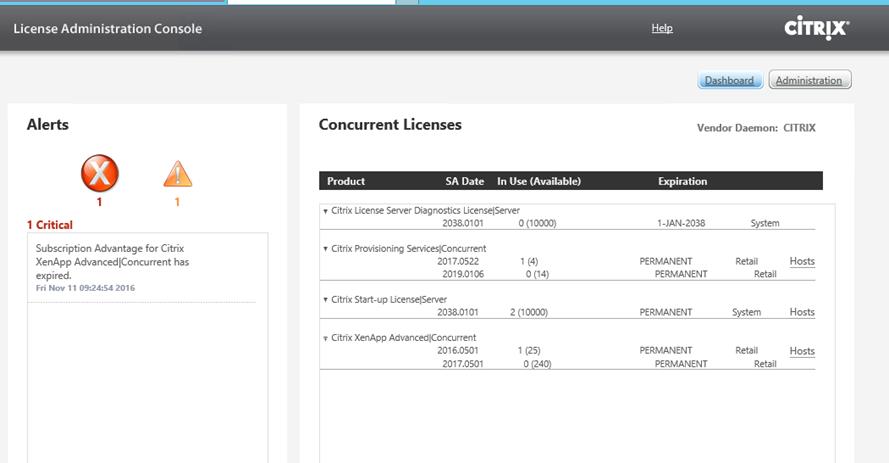Click the usage value 1 (4)
This screenshot has height=463, width=889.
click(x=528, y=261)
